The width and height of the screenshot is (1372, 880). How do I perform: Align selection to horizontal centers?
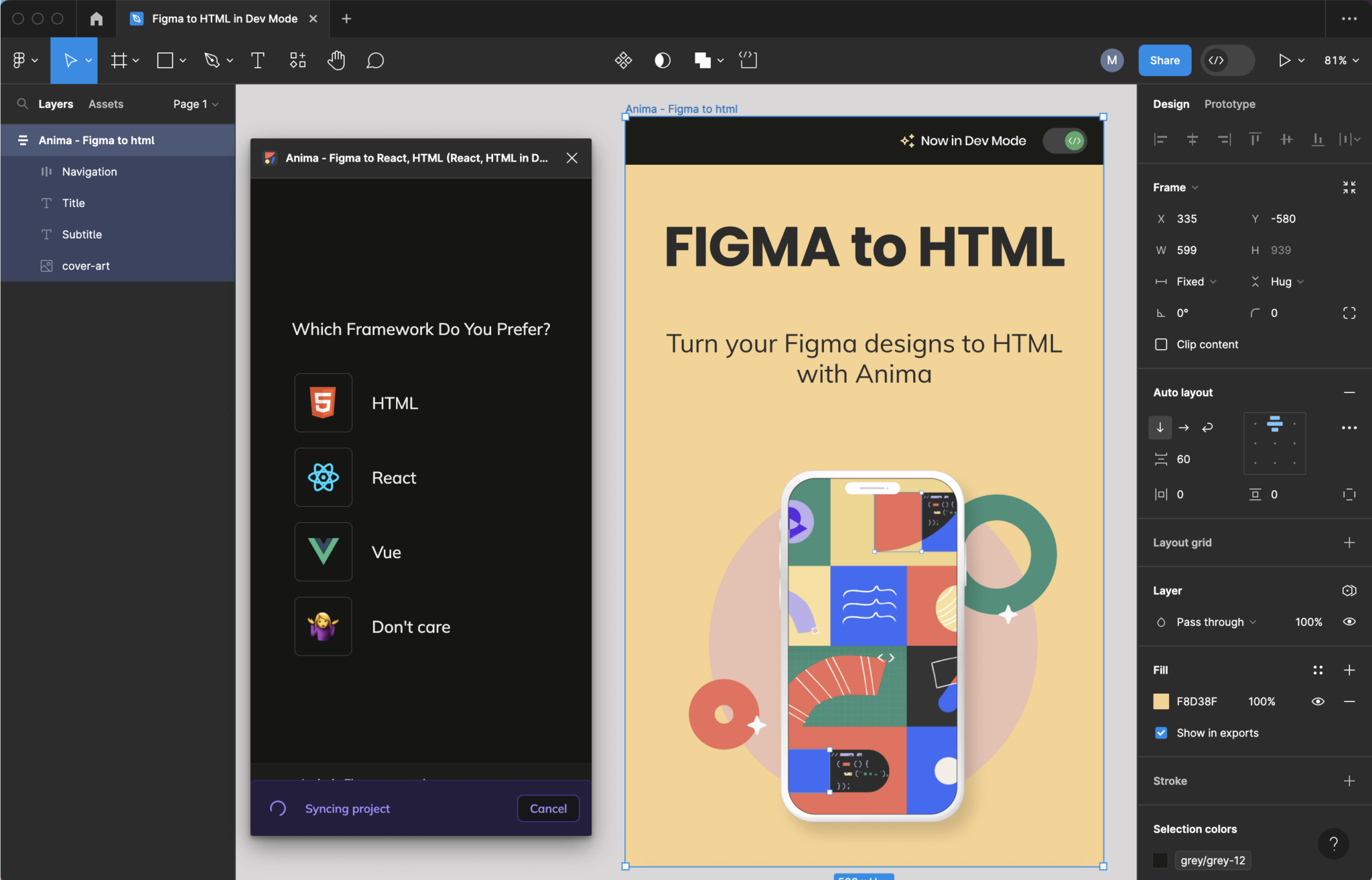1192,139
